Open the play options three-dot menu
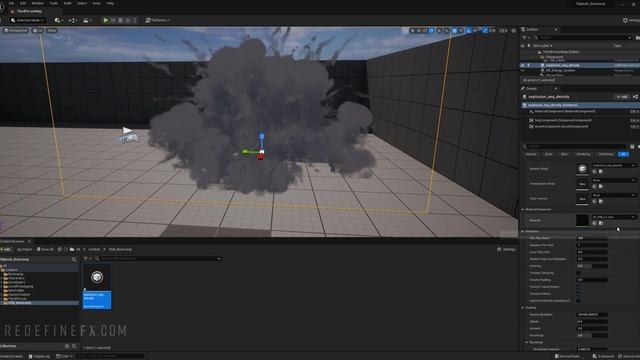640x360 pixels. tap(135, 20)
